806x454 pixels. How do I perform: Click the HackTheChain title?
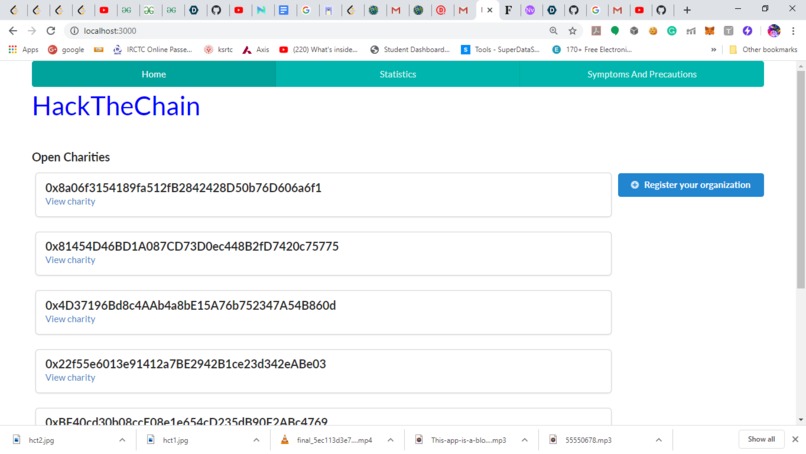pos(116,106)
